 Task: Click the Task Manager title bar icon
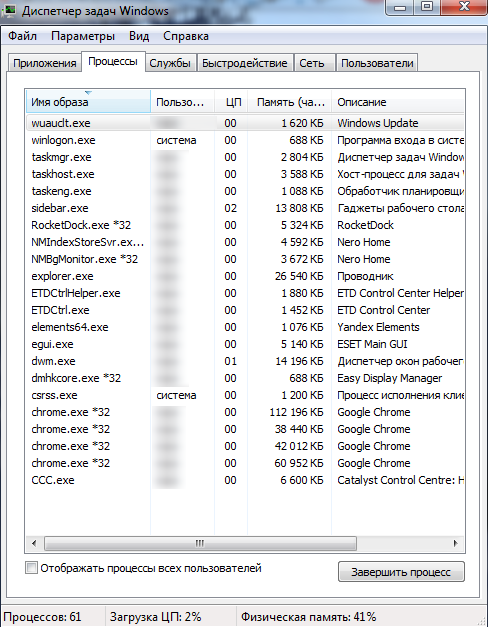click(9, 10)
